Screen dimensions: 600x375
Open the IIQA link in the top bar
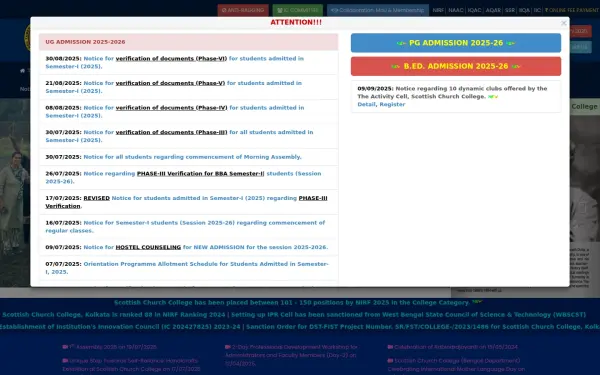pyautogui.click(x=524, y=10)
